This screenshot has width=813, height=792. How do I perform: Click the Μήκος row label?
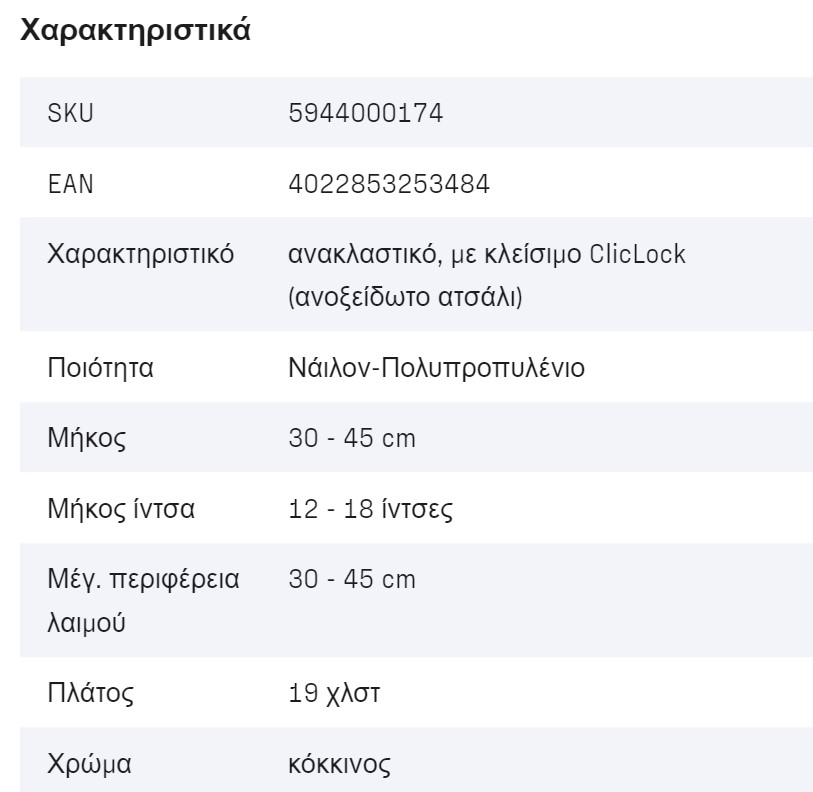[88, 437]
